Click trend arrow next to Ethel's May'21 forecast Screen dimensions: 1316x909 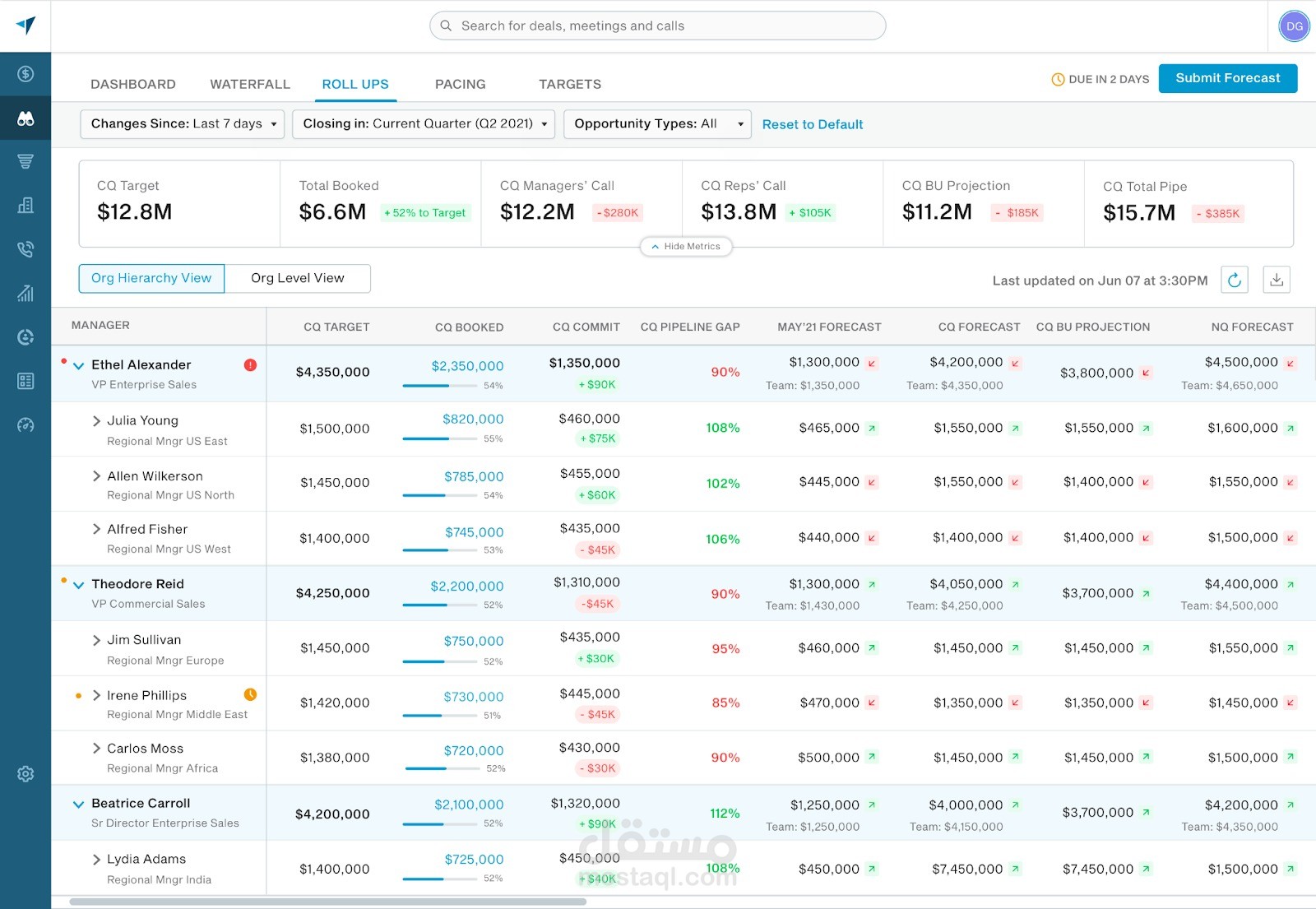click(872, 363)
